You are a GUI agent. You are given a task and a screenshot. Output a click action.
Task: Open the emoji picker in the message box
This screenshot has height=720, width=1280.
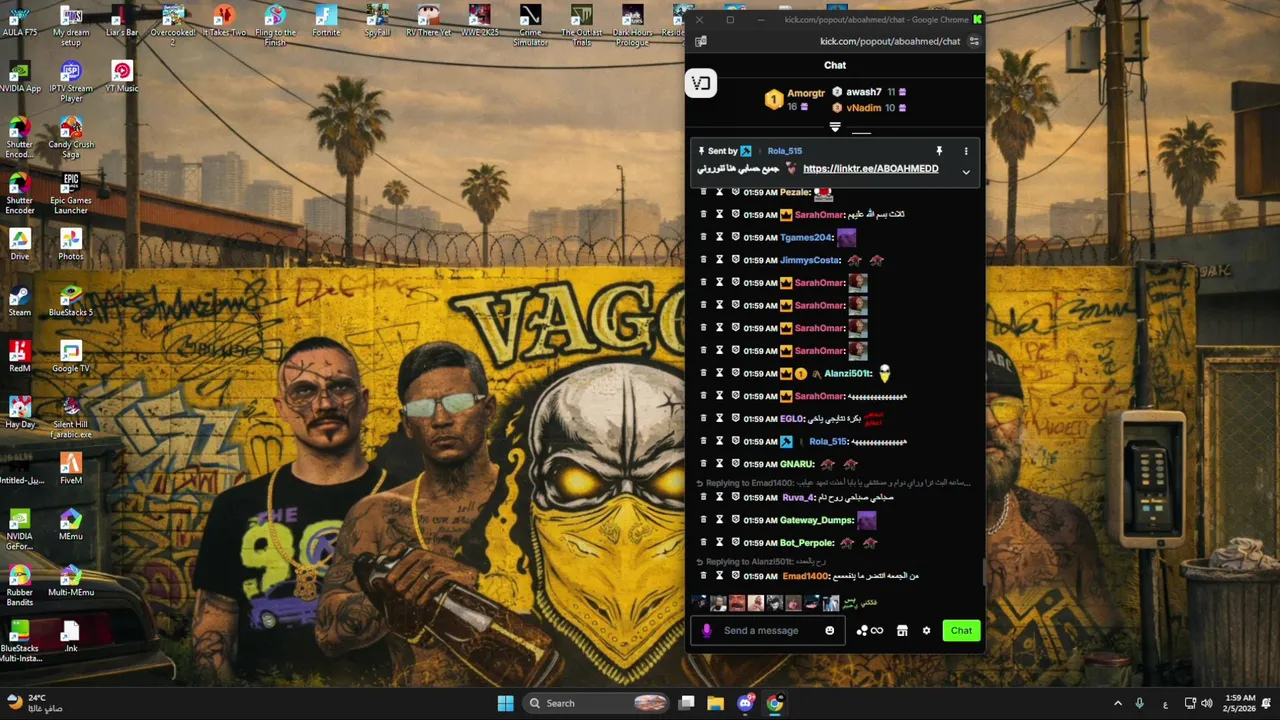829,631
